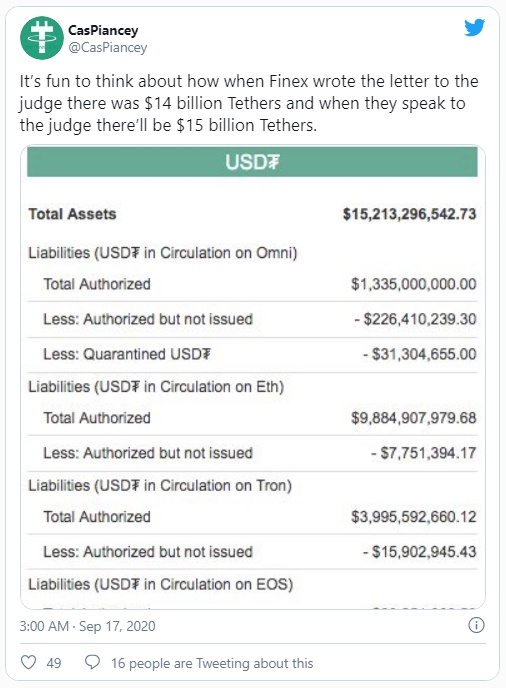Select the Omni Total Authorized row
This screenshot has height=688, width=506.
pyautogui.click(x=252, y=284)
